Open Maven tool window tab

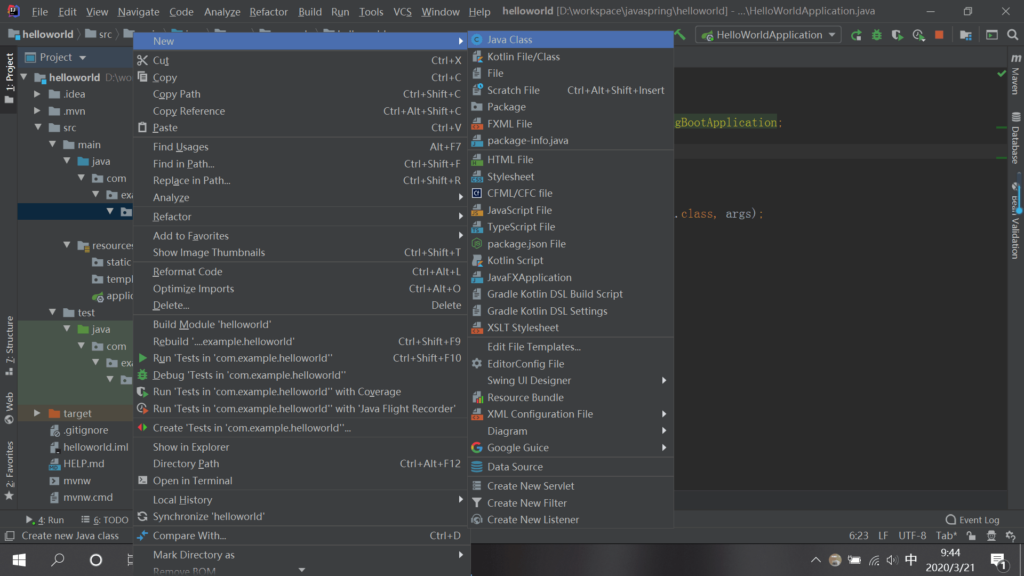[x=1015, y=74]
